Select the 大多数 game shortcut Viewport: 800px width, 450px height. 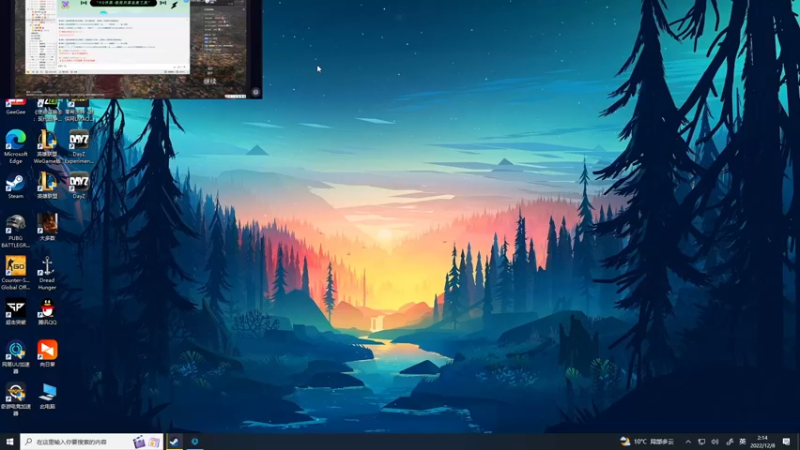[47, 228]
